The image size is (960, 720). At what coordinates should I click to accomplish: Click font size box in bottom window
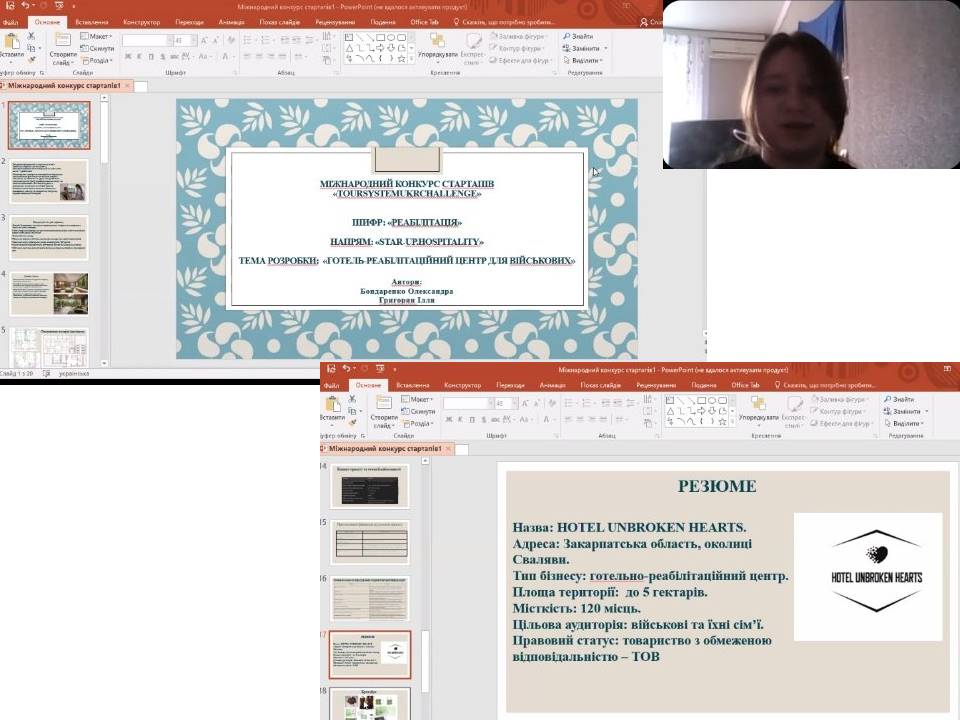point(501,403)
